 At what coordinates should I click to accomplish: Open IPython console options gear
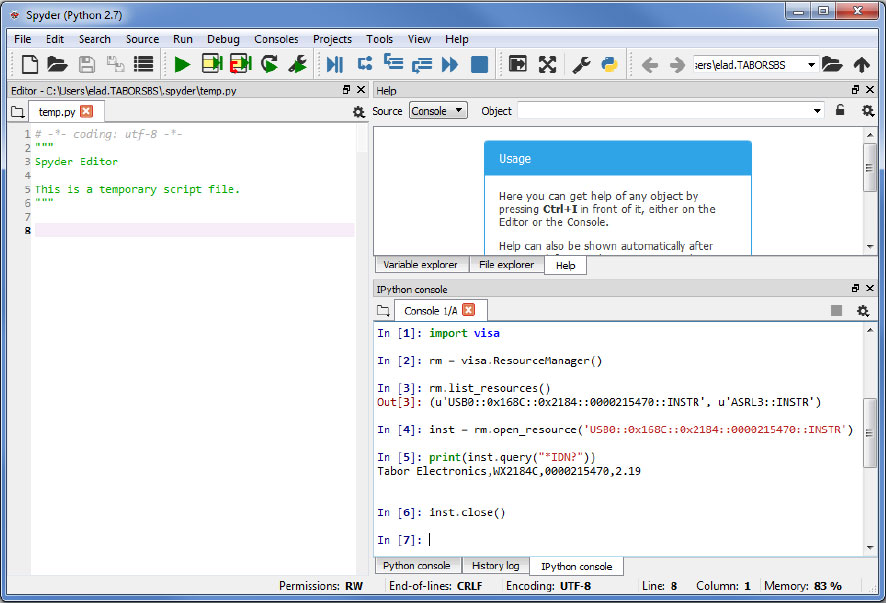(x=863, y=311)
